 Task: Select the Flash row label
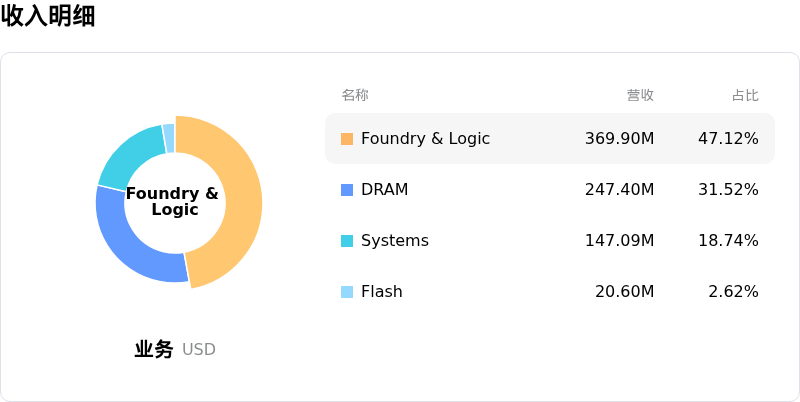click(x=381, y=292)
